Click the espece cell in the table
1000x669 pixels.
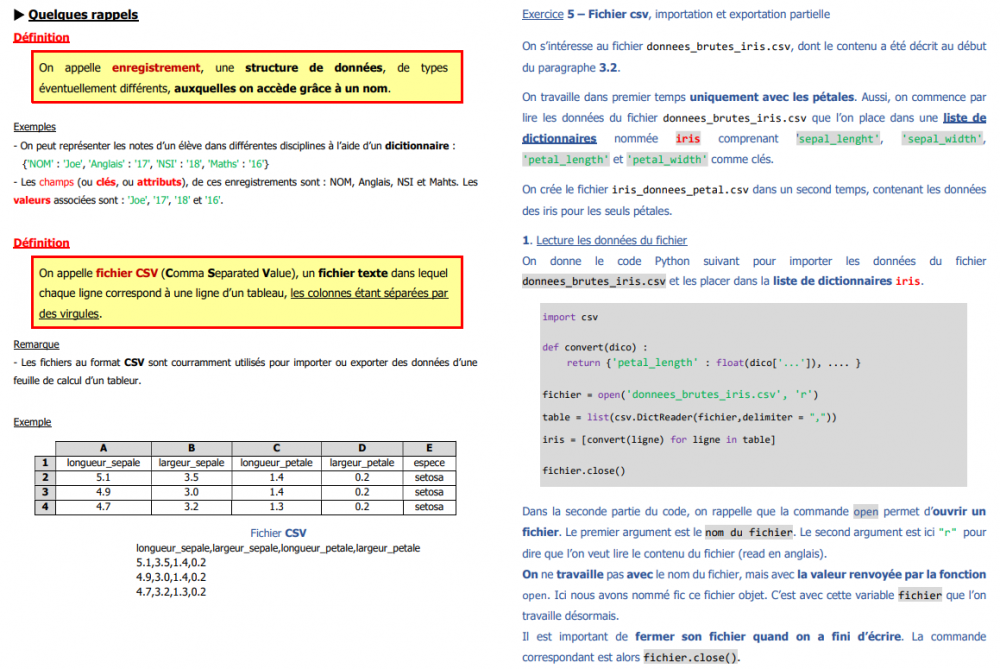pos(429,463)
